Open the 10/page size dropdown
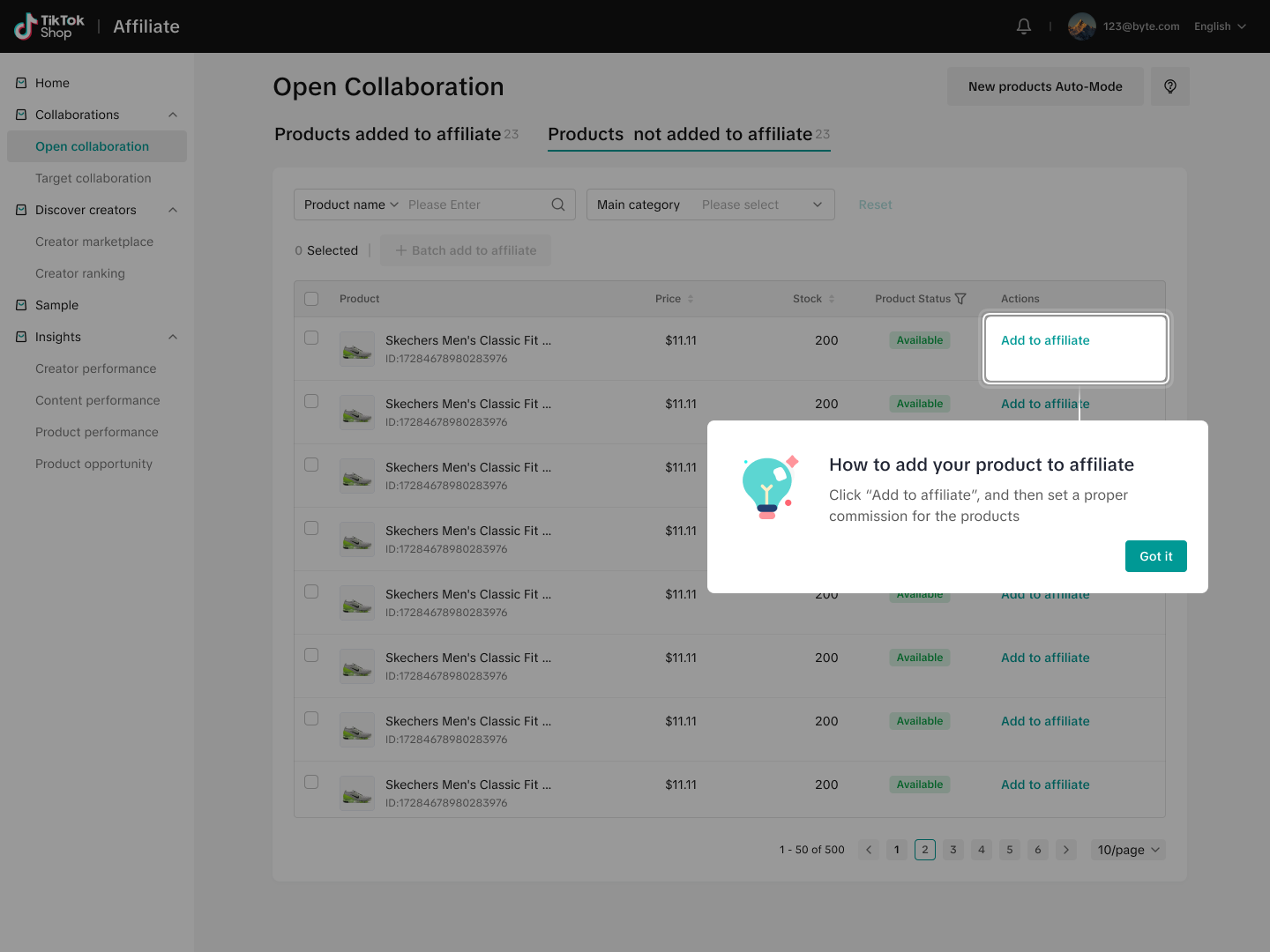Viewport: 1270px width, 952px height. 1128,850
